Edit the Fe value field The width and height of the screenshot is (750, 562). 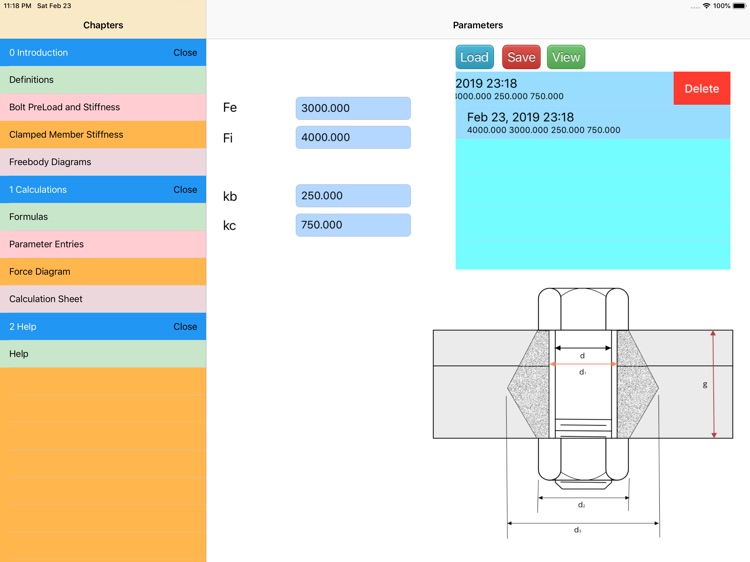pyautogui.click(x=353, y=108)
